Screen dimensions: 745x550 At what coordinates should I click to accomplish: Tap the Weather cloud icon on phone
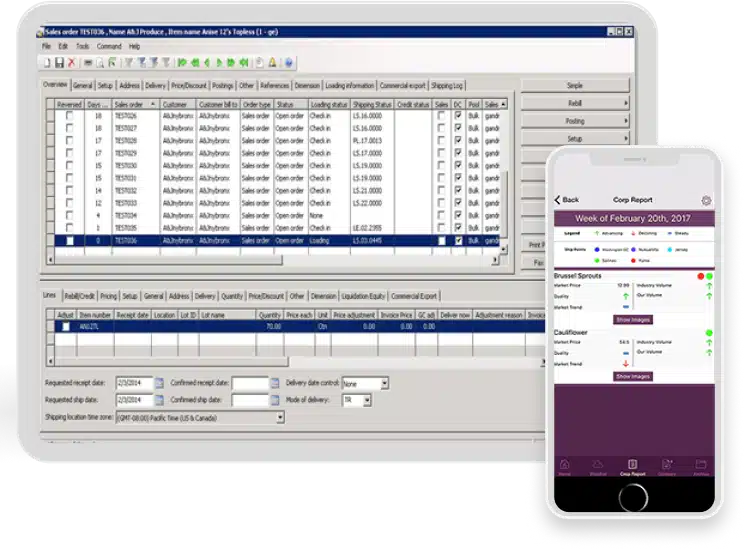click(598, 465)
